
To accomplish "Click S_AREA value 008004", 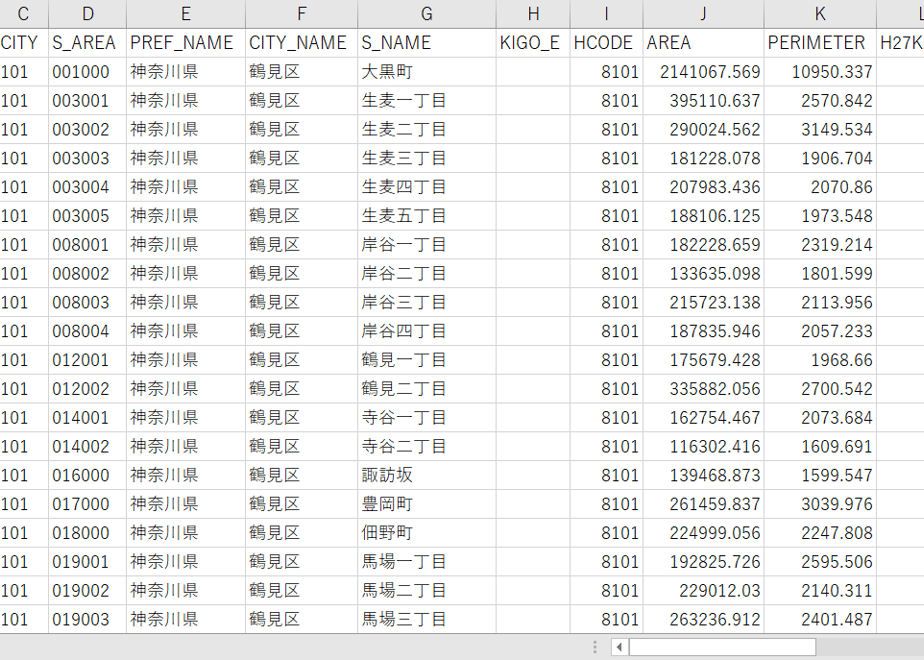I will click(87, 332).
